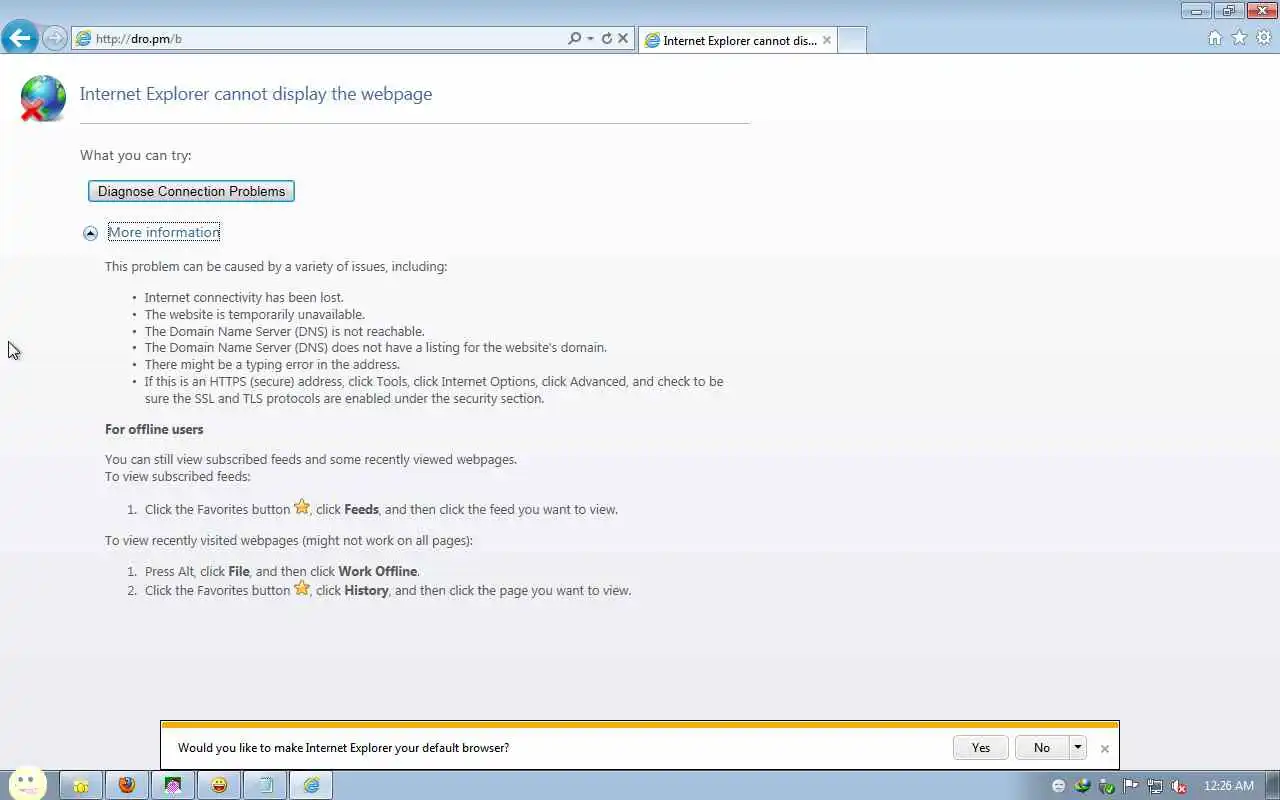Image resolution: width=1280 pixels, height=800 pixels.
Task: Click text 'Internet connectivity has been lost.'
Action: [244, 297]
